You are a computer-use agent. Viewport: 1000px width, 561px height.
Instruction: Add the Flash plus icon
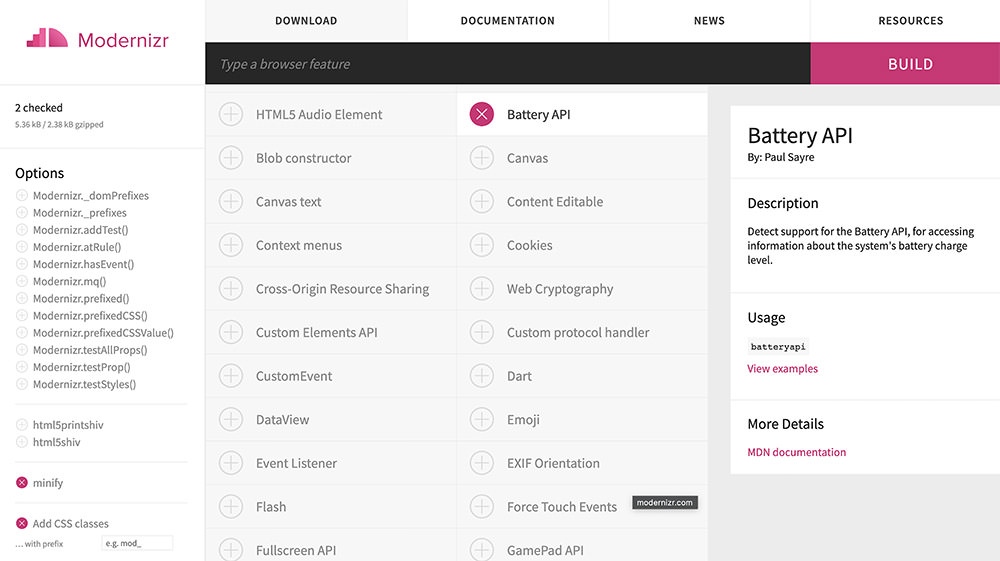point(231,507)
